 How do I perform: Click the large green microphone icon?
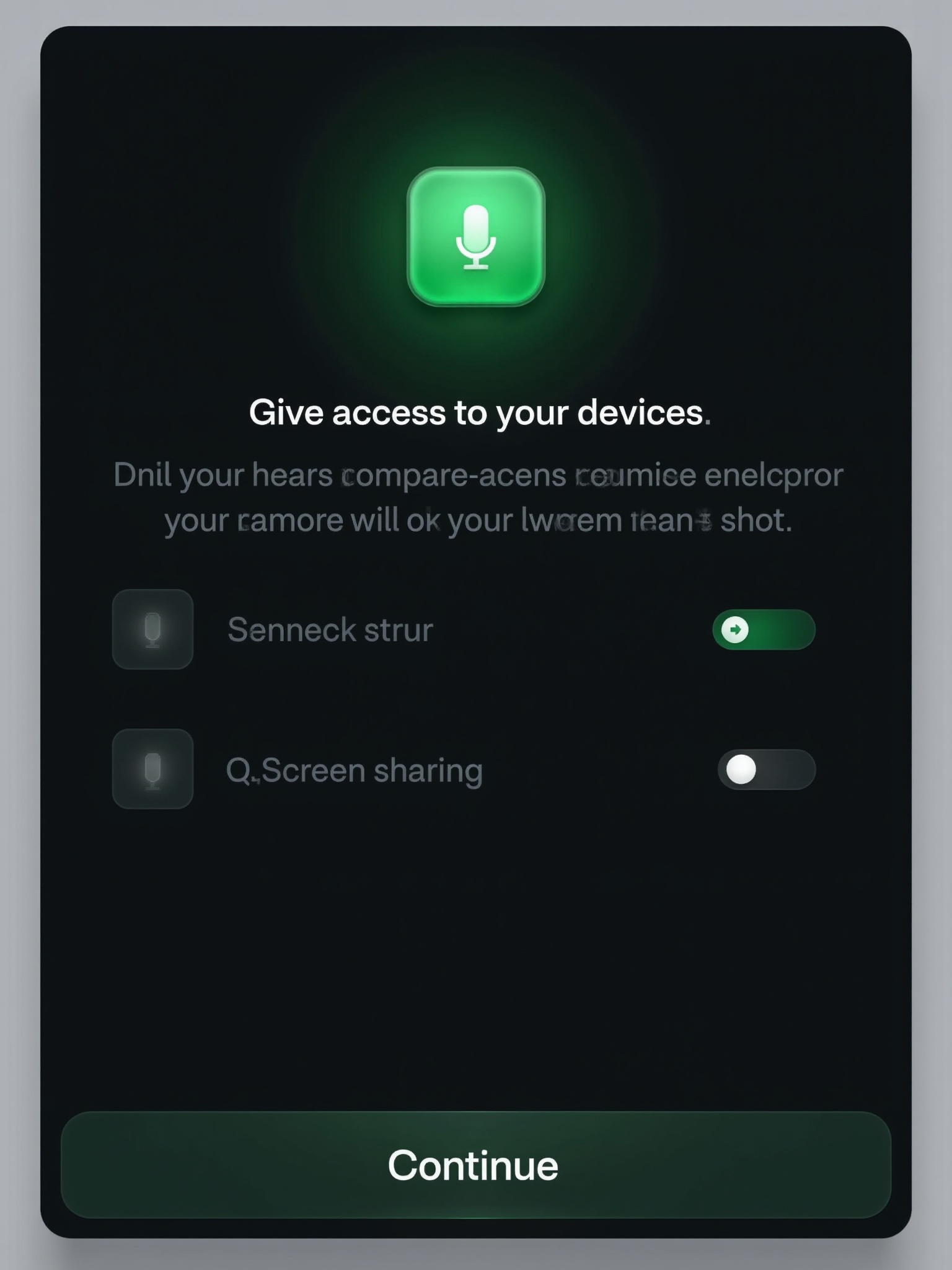tap(475, 236)
